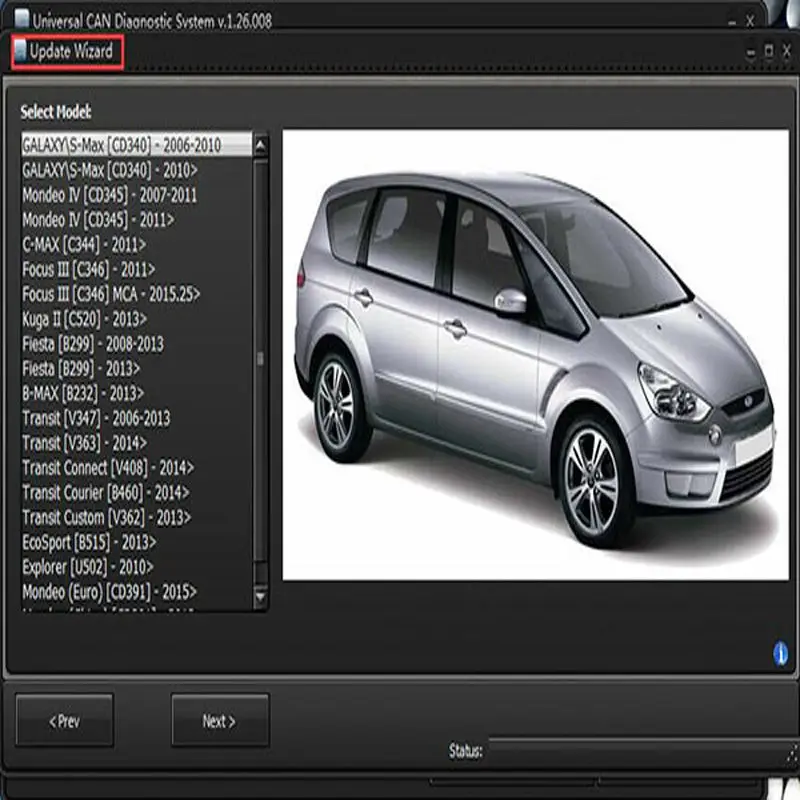Viewport: 800px width, 800px height.
Task: Select Fiesta [B299] - 2008-2013
Action: [136, 344]
